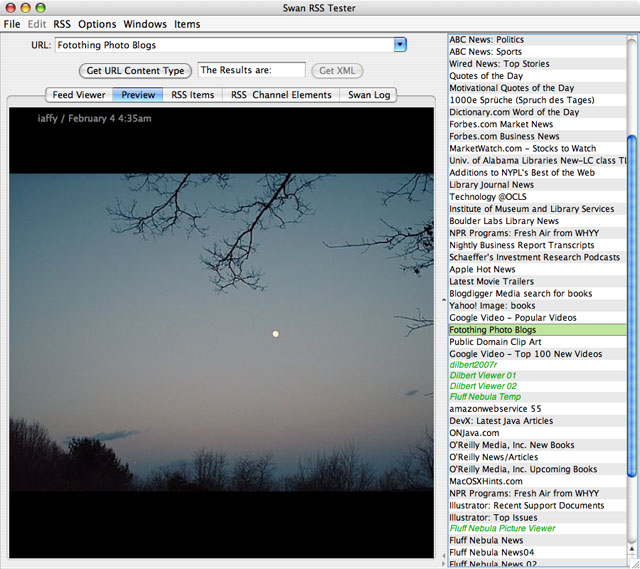Switch to the Feed Viewer tab
The height and width of the screenshot is (569, 640).
pyautogui.click(x=79, y=96)
